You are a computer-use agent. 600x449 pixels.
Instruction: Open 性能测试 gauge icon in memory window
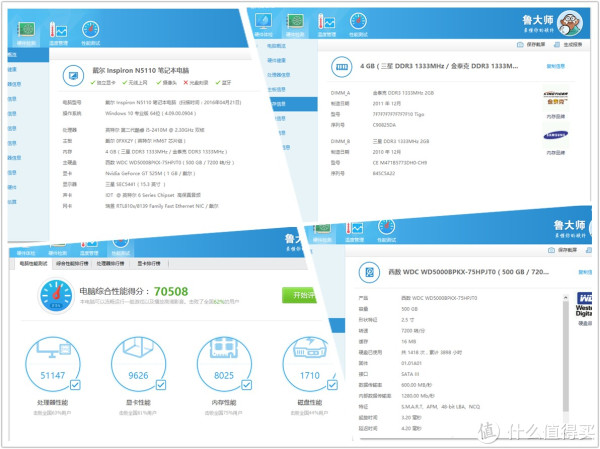359,21
